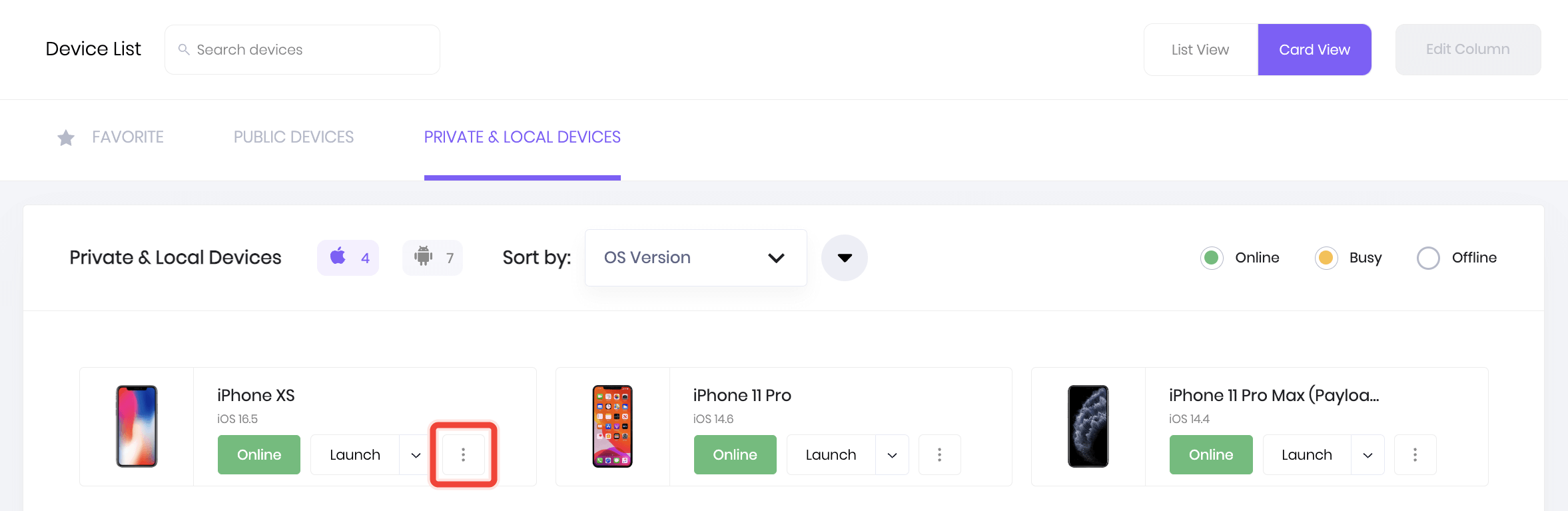Click the Android device filter icon
1568x511 pixels.
coord(424,257)
